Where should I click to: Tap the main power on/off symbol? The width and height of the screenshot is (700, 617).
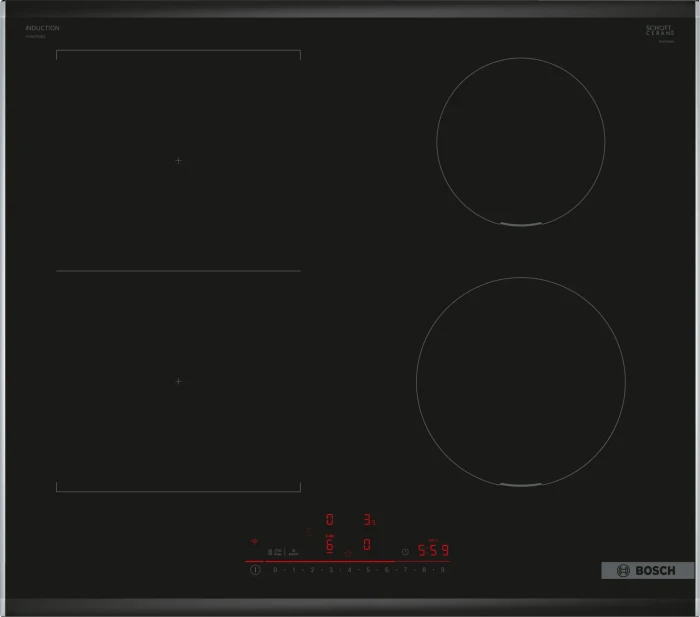click(255, 570)
